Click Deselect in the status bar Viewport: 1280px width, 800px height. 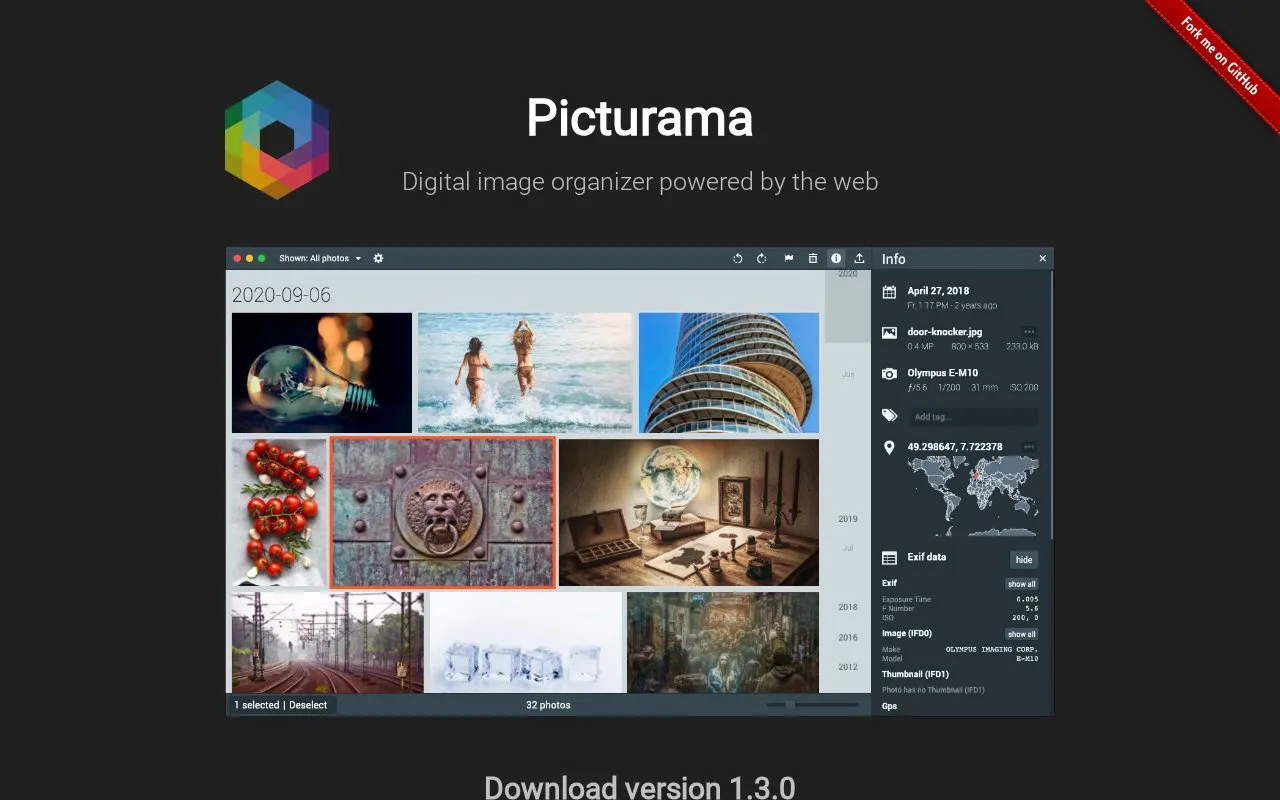pyautogui.click(x=308, y=705)
